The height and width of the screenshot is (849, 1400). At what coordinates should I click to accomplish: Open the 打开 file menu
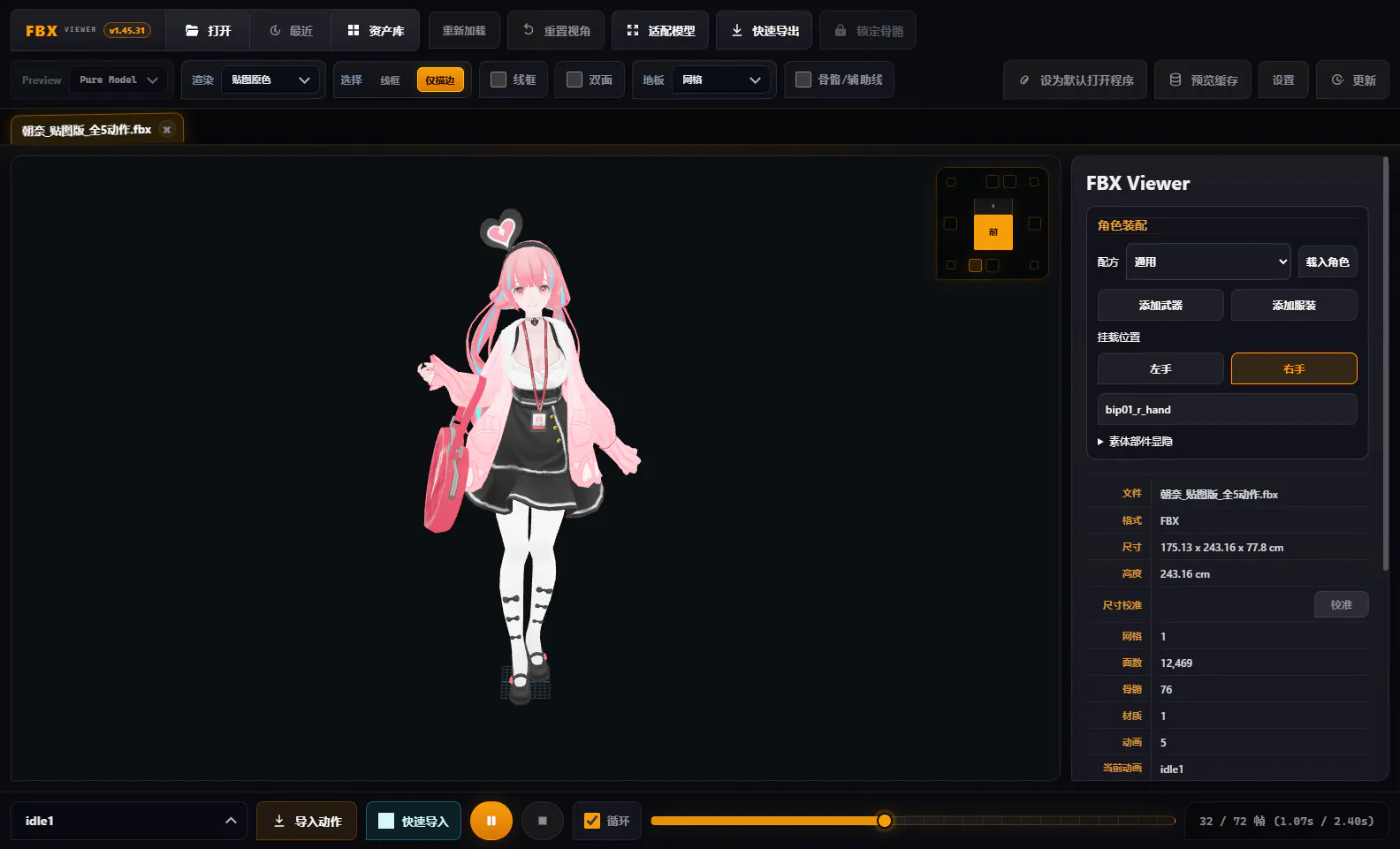(209, 31)
